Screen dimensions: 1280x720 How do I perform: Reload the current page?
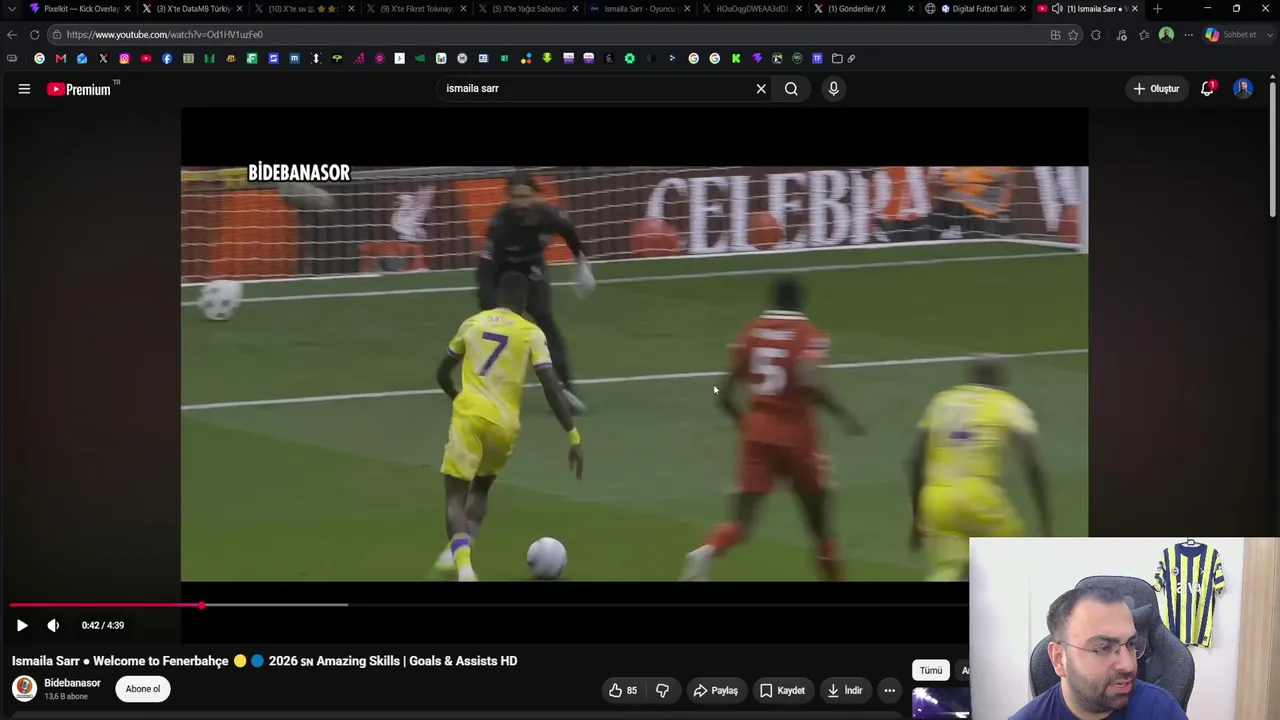tap(34, 35)
